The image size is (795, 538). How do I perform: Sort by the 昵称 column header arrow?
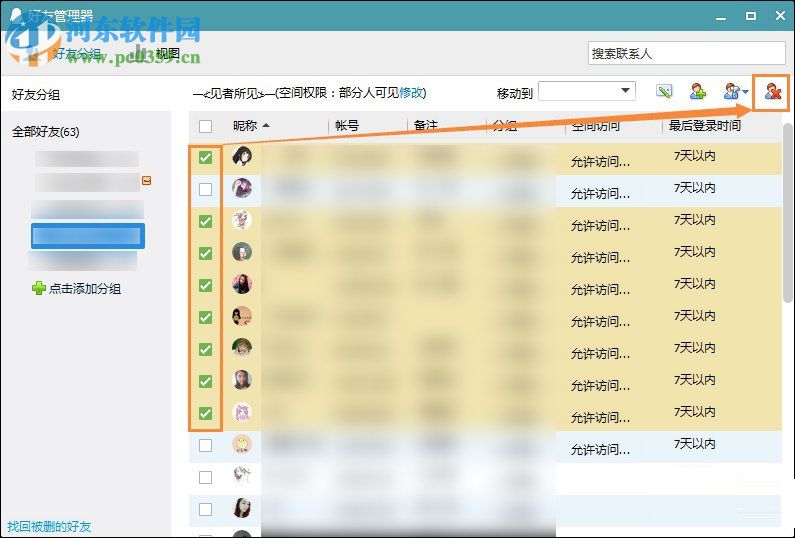(x=266, y=125)
